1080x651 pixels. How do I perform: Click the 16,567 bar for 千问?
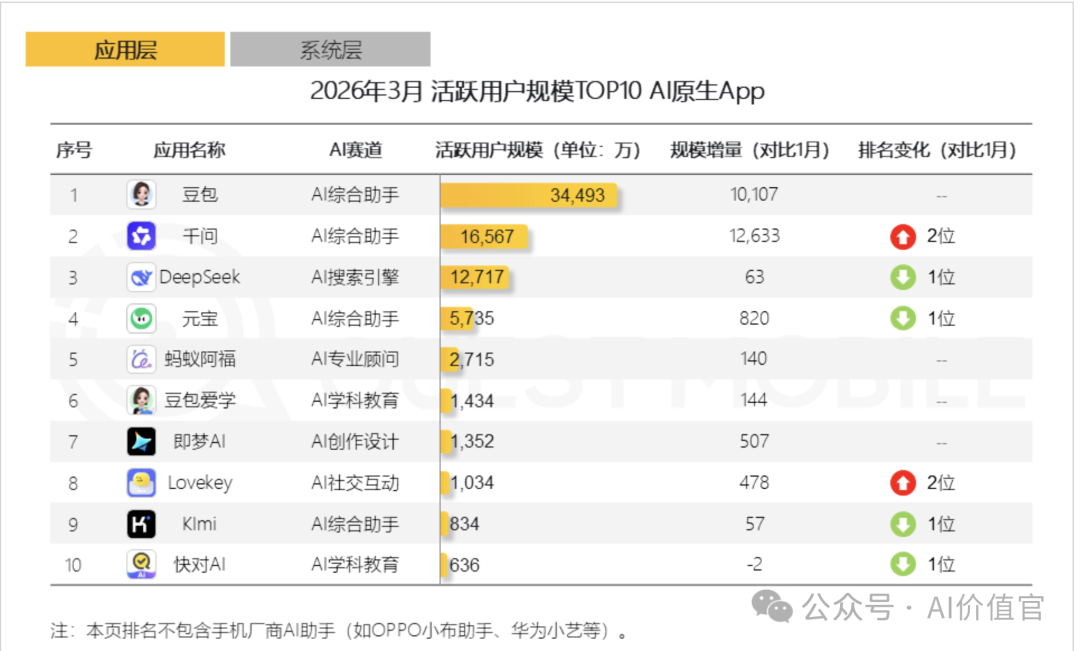point(484,236)
